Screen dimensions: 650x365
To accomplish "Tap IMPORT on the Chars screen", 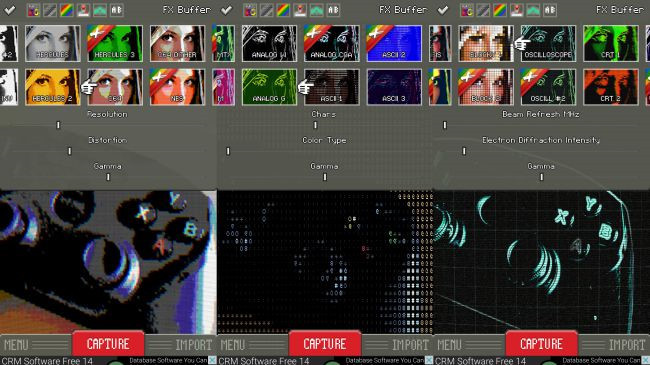I will [x=410, y=345].
